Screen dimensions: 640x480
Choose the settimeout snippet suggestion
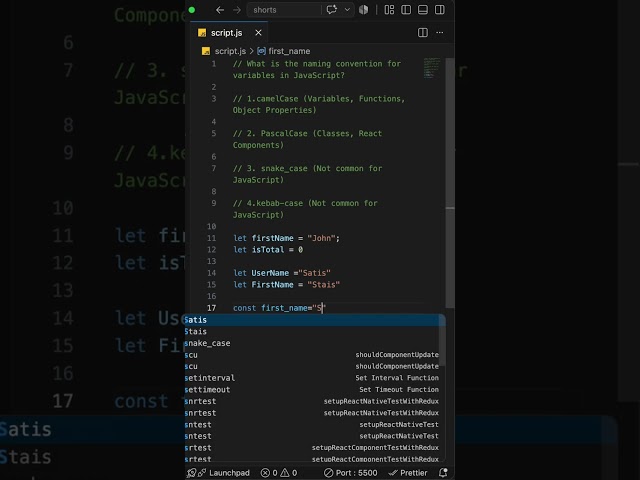[x=314, y=390]
